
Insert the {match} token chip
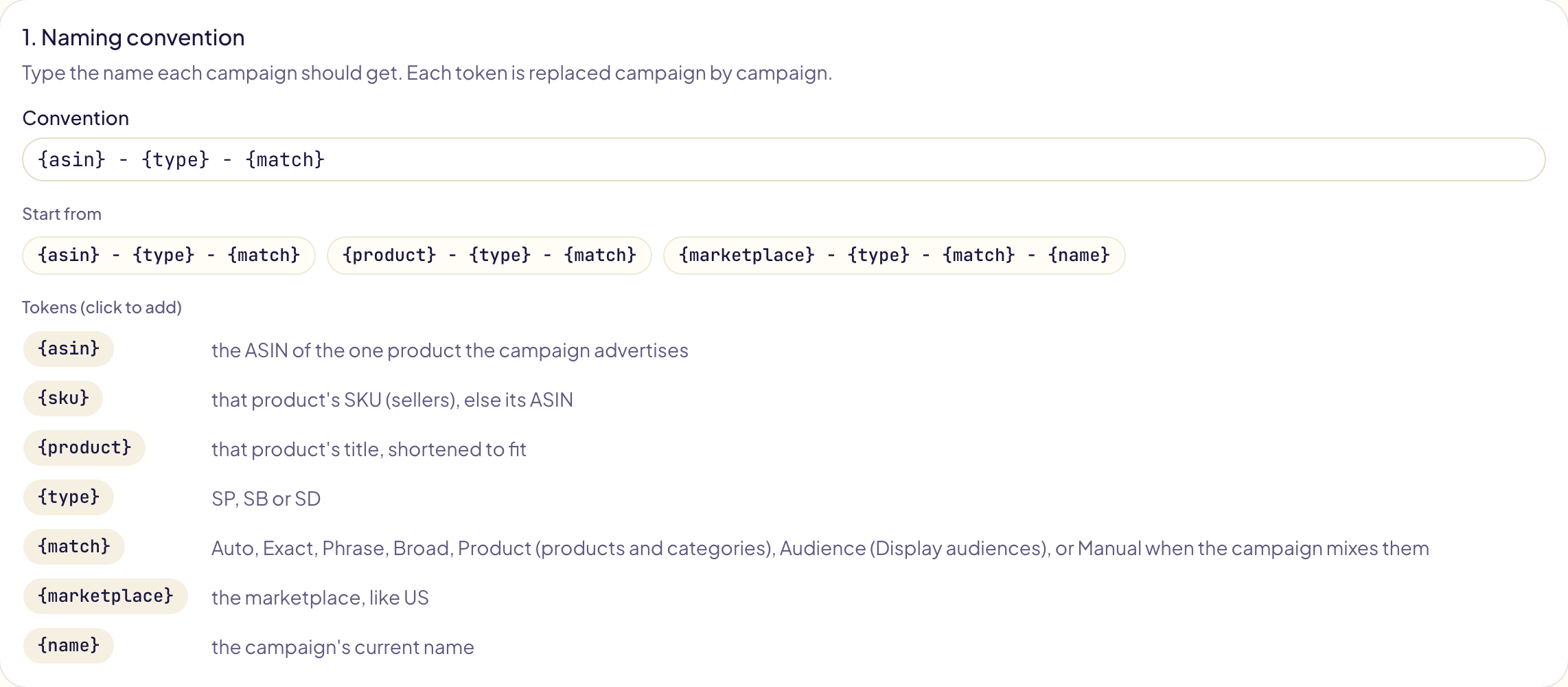(74, 547)
